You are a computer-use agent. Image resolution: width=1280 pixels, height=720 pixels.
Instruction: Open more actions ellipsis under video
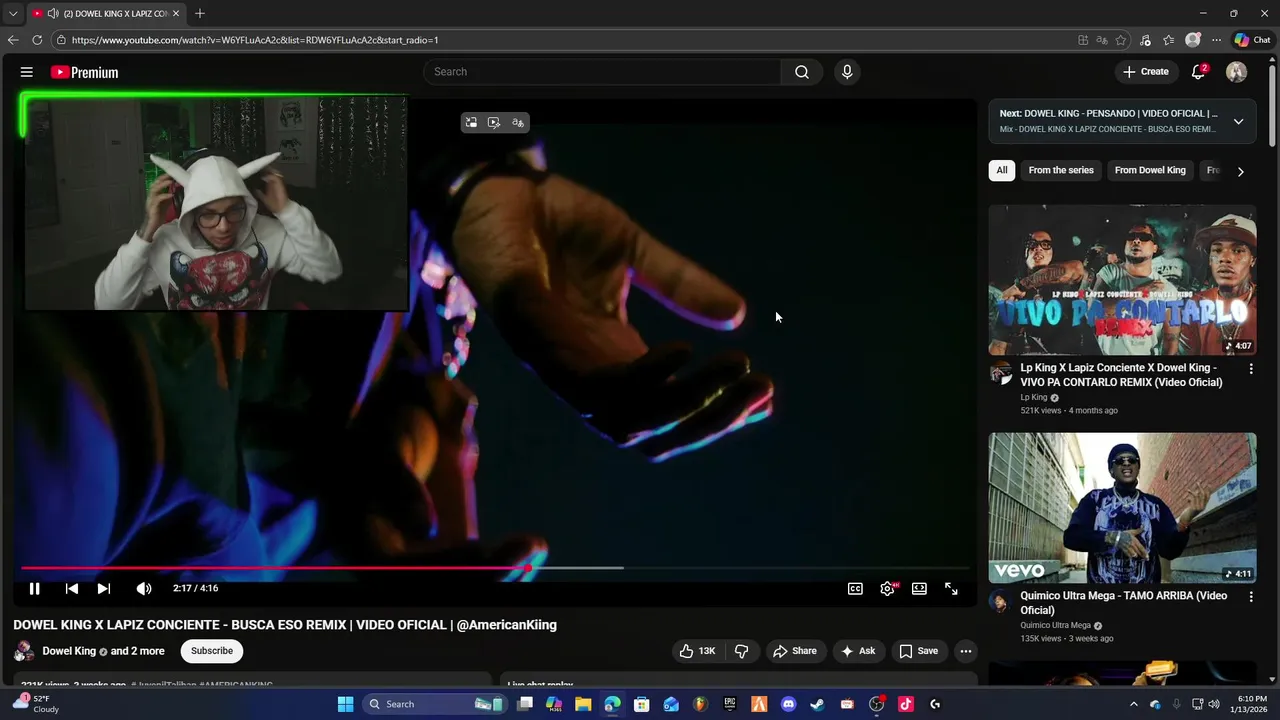click(x=965, y=651)
